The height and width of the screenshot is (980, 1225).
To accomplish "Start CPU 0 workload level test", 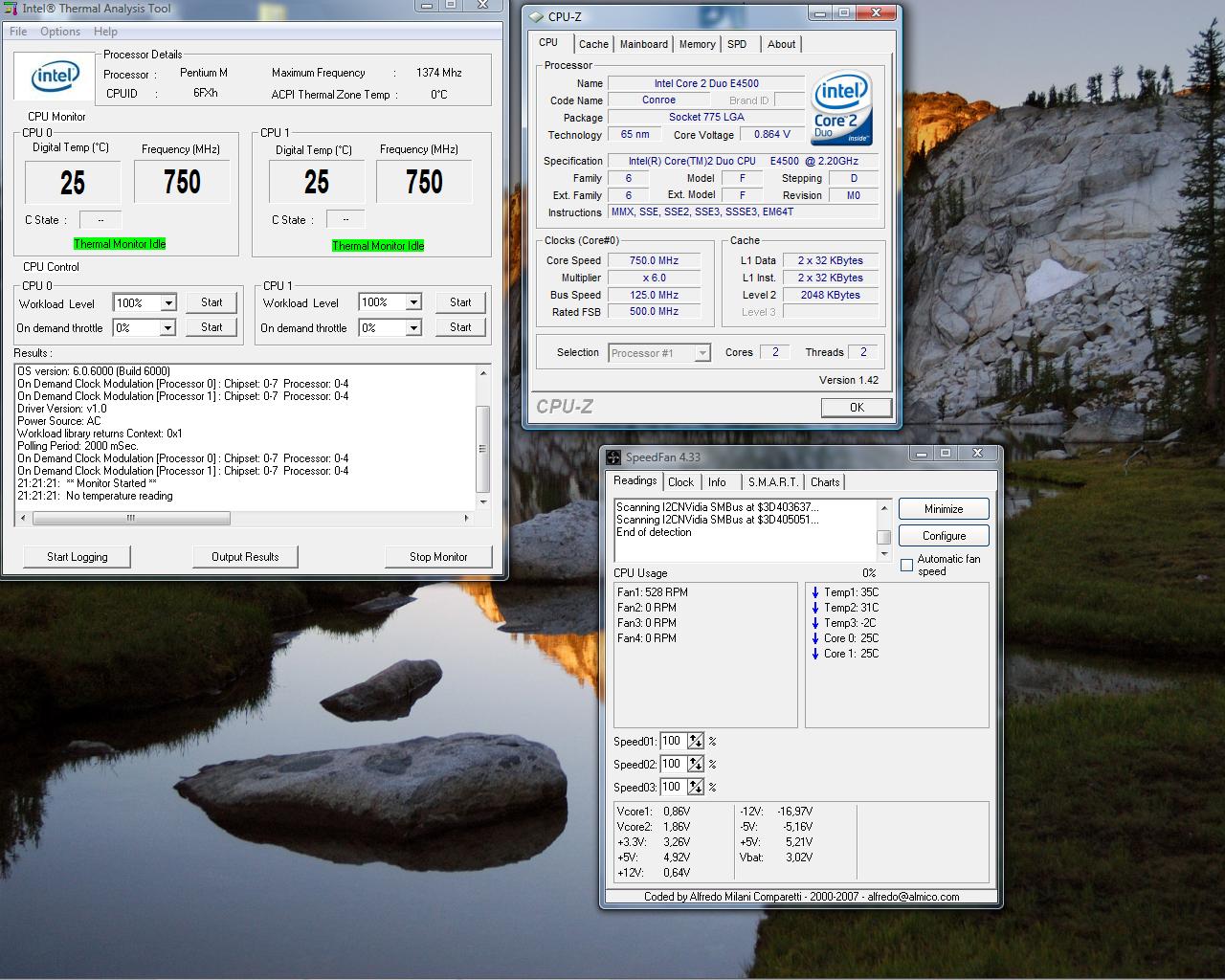I will pyautogui.click(x=212, y=302).
